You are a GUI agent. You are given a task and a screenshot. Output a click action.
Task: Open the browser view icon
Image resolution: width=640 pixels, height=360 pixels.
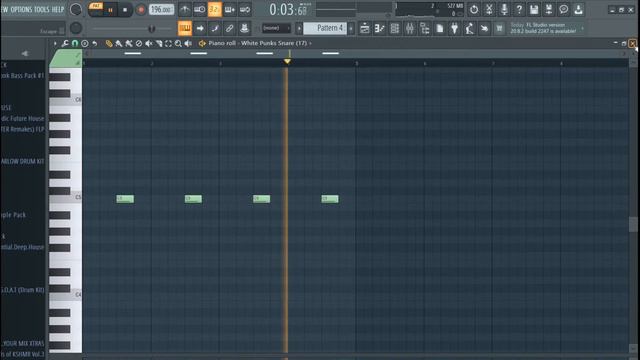(x=424, y=28)
